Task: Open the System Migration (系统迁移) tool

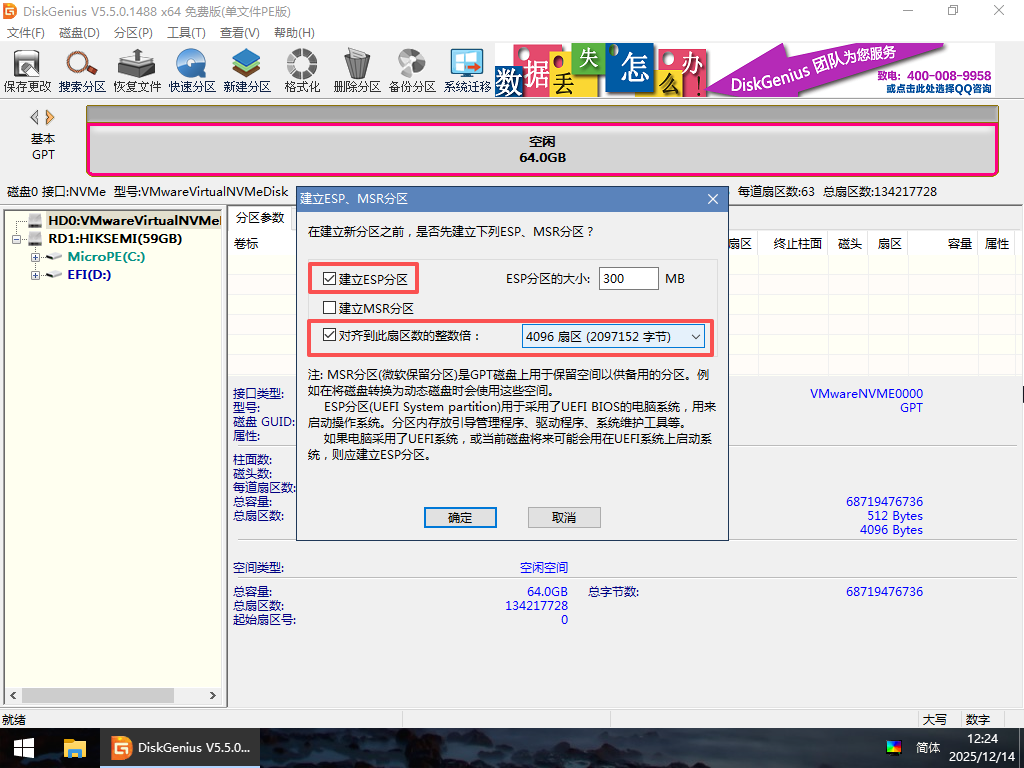Action: (467, 70)
